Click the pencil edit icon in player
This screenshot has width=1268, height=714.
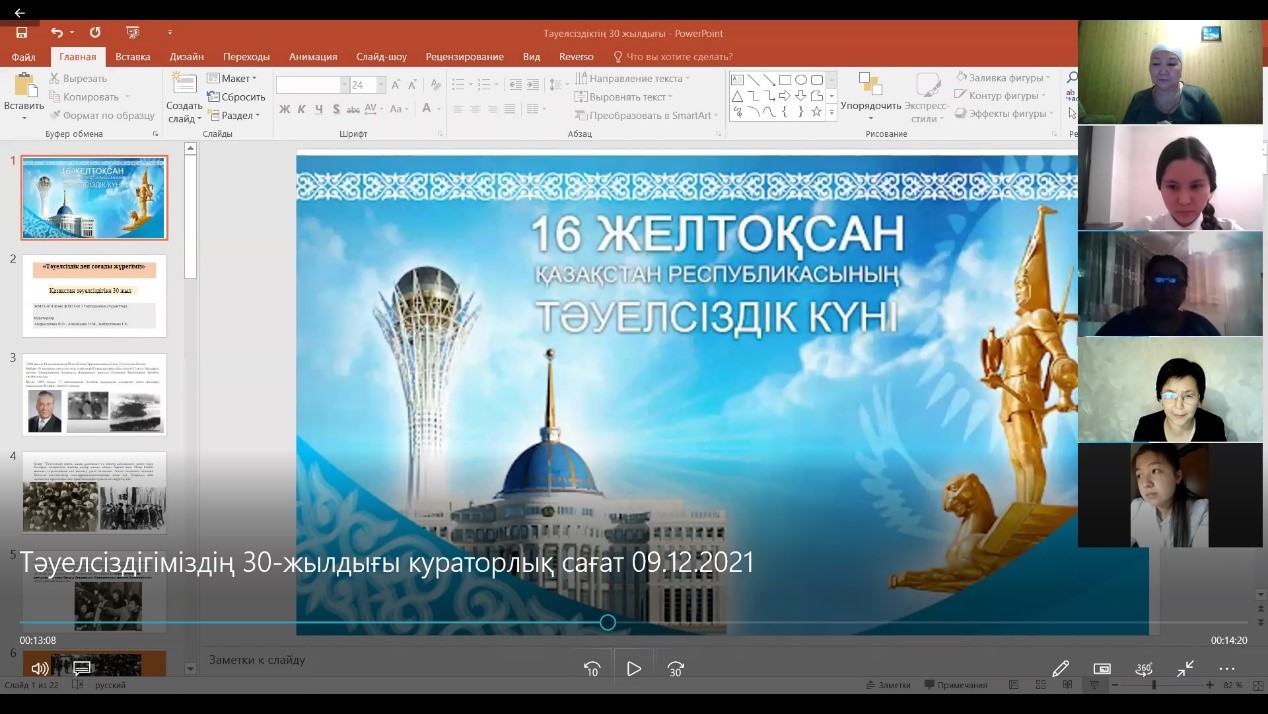(1060, 668)
